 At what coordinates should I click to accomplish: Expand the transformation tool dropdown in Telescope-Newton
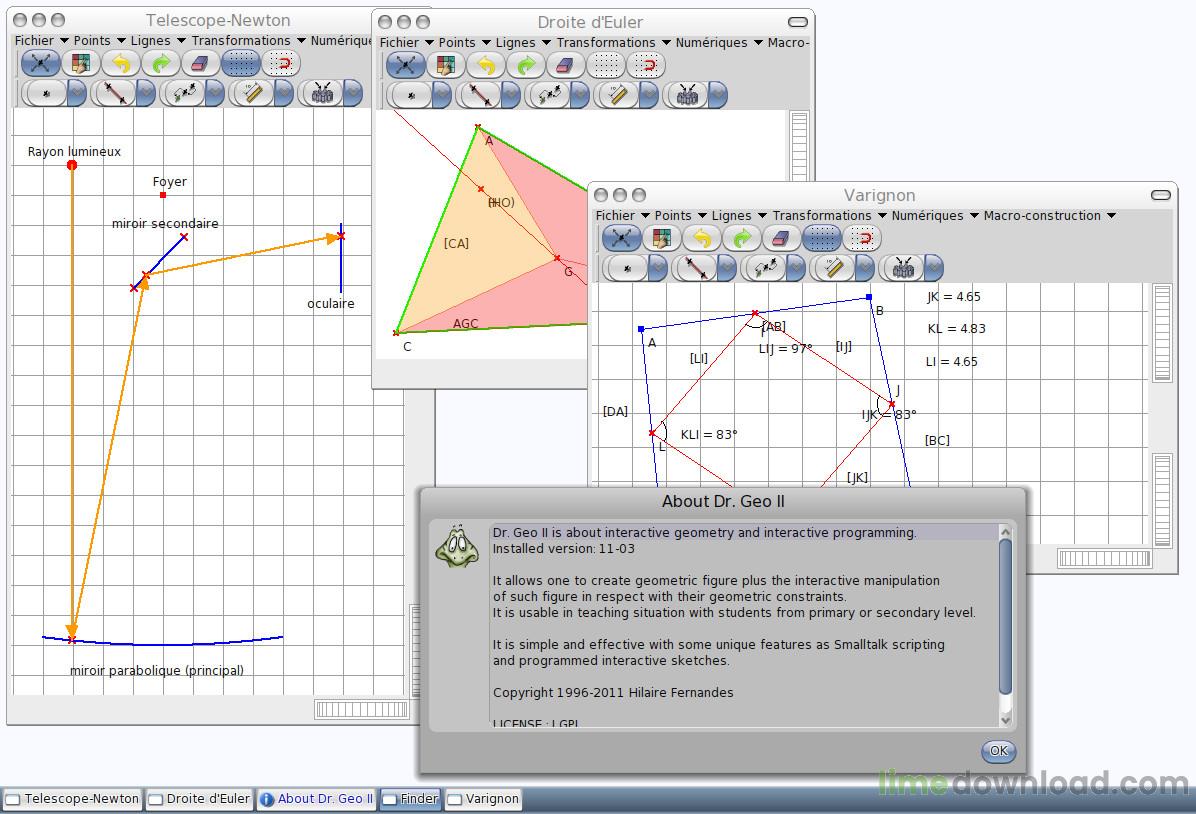[215, 93]
